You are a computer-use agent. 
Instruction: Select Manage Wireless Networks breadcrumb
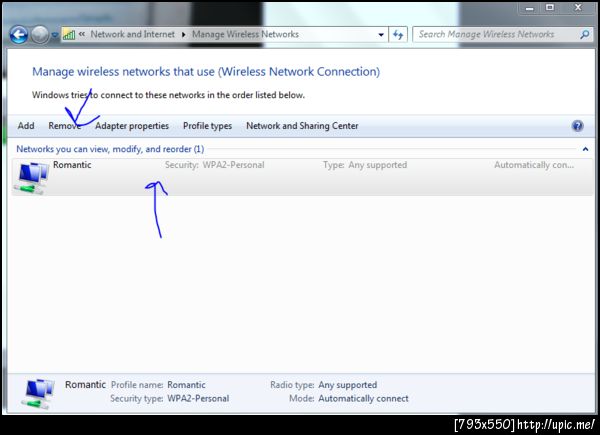point(245,34)
